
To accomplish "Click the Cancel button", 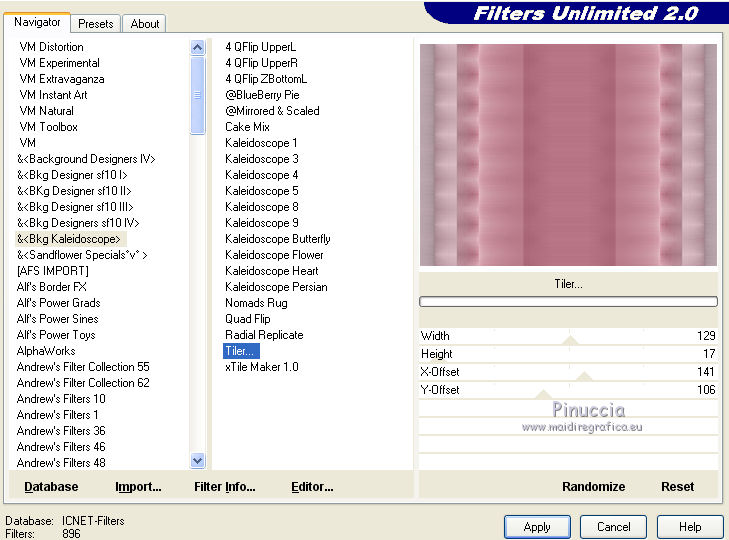I will 613,527.
